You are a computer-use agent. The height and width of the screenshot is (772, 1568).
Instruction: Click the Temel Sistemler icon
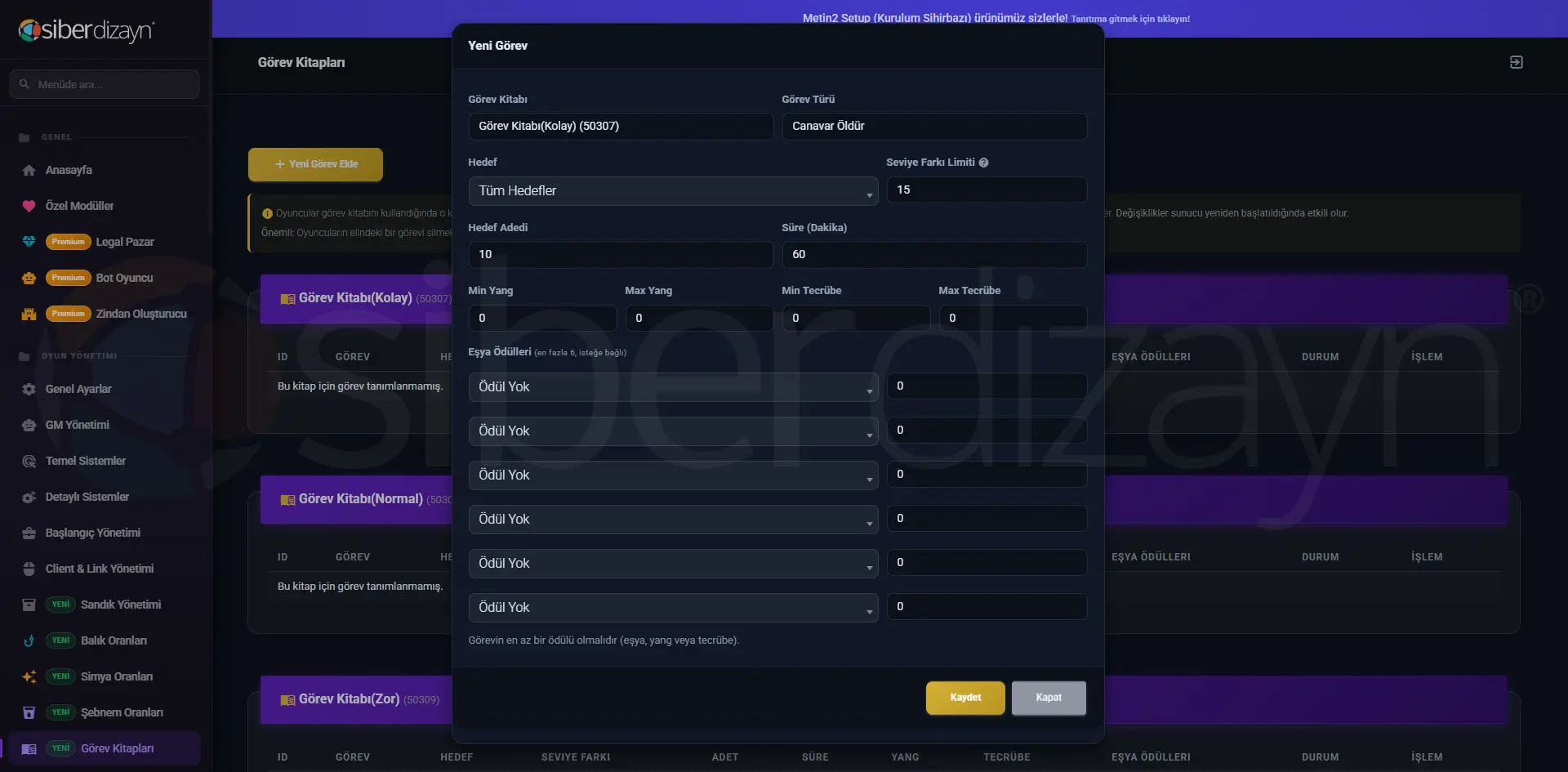point(29,461)
